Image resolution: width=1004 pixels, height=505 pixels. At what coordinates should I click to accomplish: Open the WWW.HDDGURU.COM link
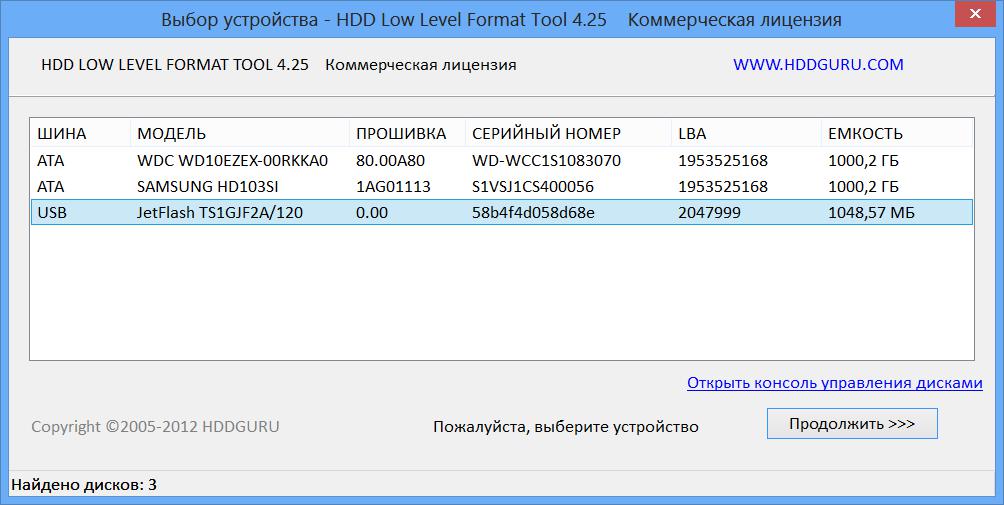click(818, 65)
